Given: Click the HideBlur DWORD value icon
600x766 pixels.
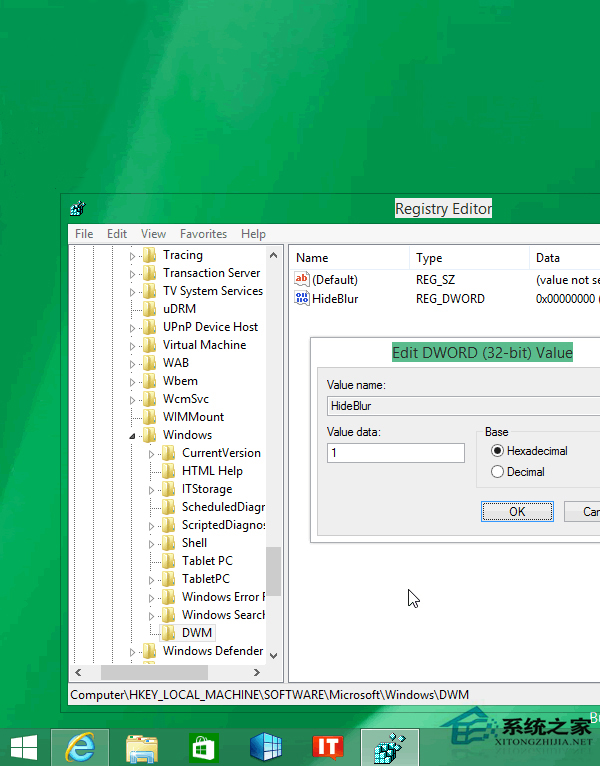Looking at the screenshot, I should [302, 298].
